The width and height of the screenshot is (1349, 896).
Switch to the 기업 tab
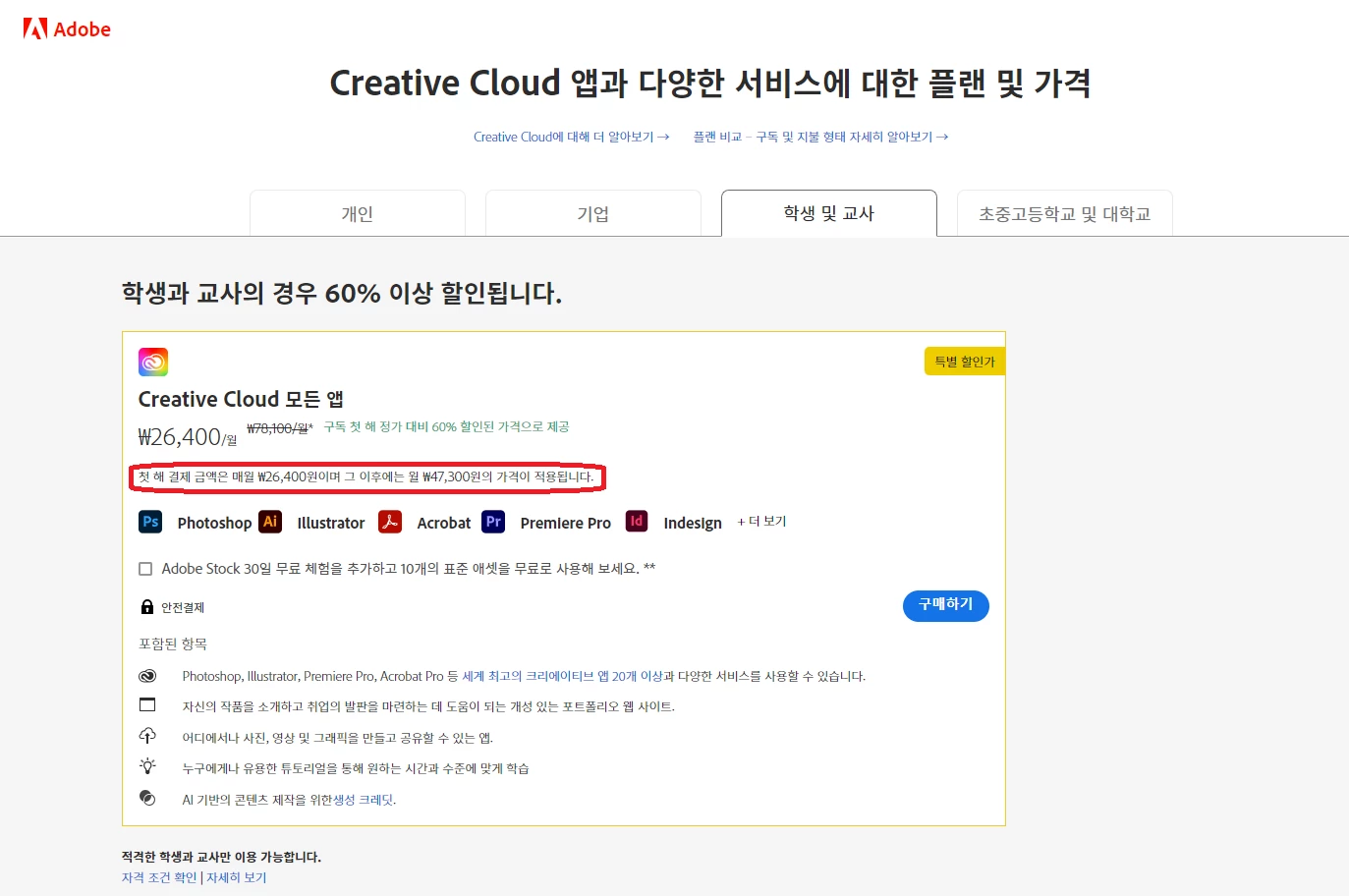click(593, 213)
